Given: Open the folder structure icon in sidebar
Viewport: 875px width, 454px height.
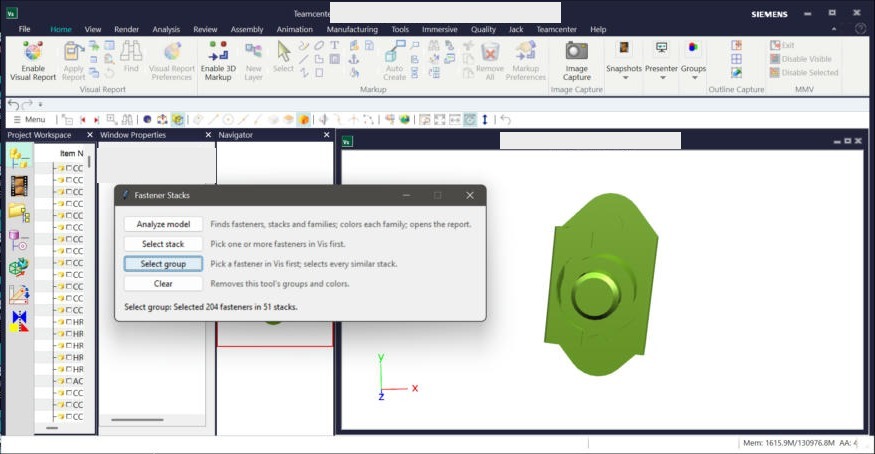Looking at the screenshot, I should pos(20,212).
